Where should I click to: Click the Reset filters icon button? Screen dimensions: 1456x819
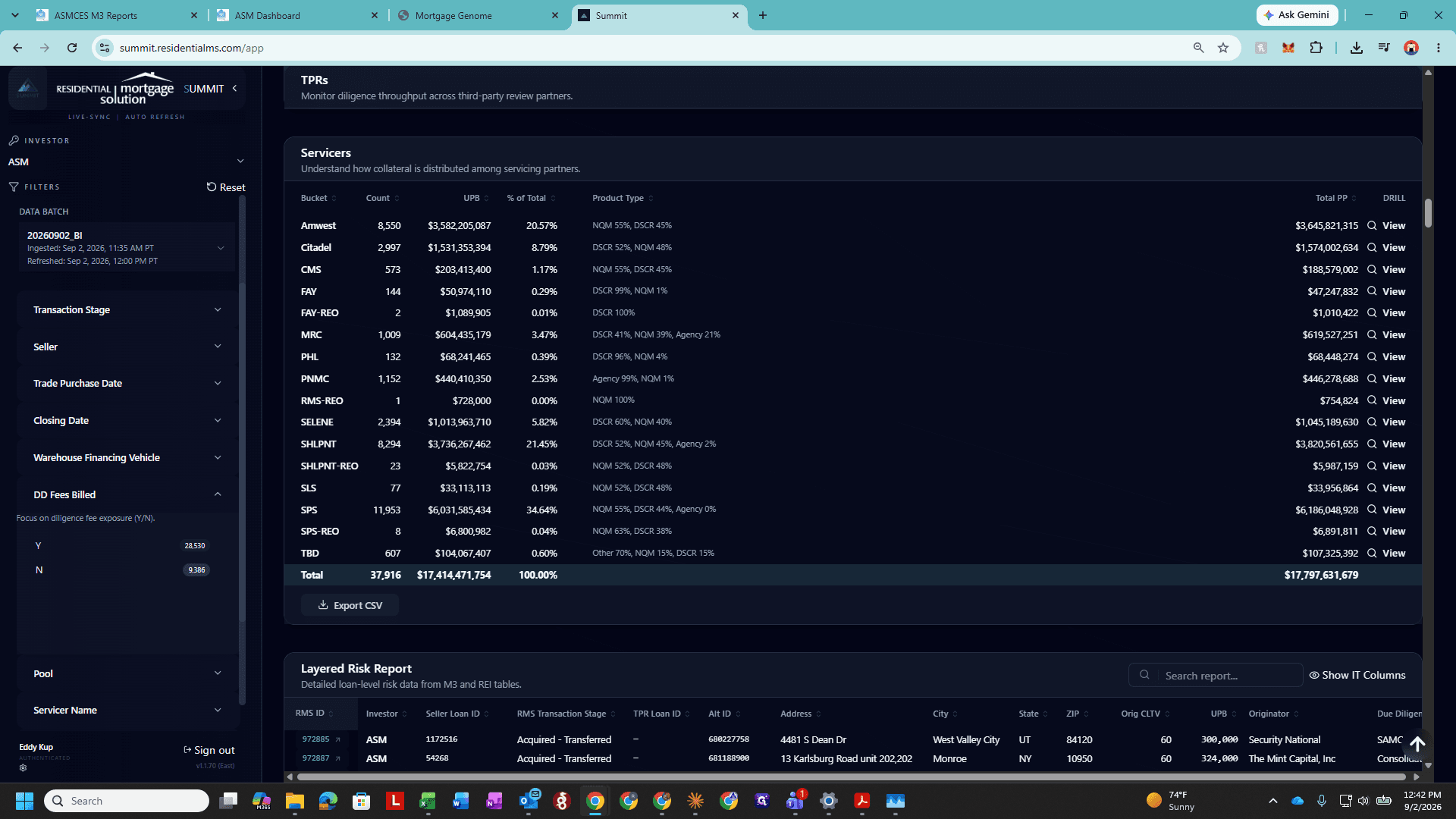(226, 187)
